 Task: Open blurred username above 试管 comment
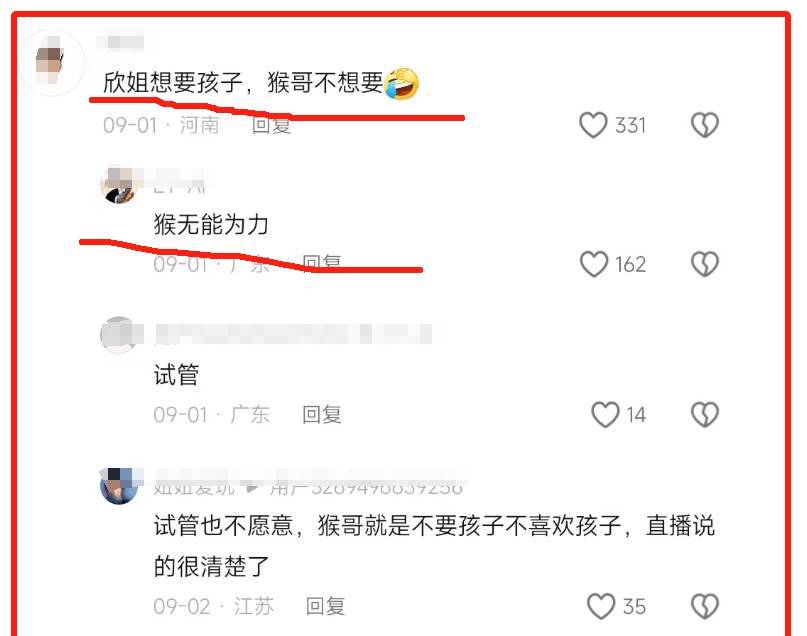pos(293,334)
